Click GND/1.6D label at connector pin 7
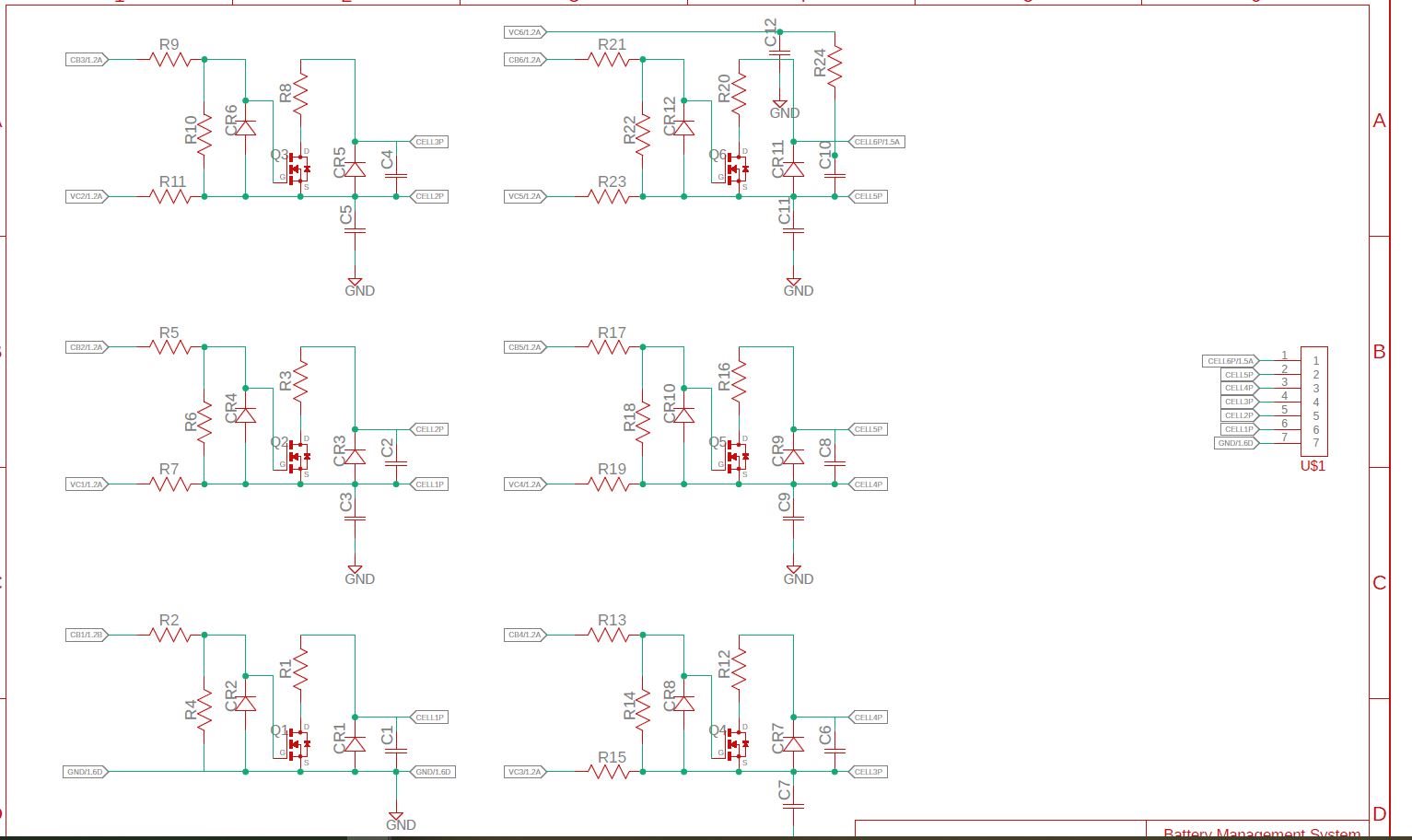This screenshot has width=1412, height=840. click(x=1236, y=443)
